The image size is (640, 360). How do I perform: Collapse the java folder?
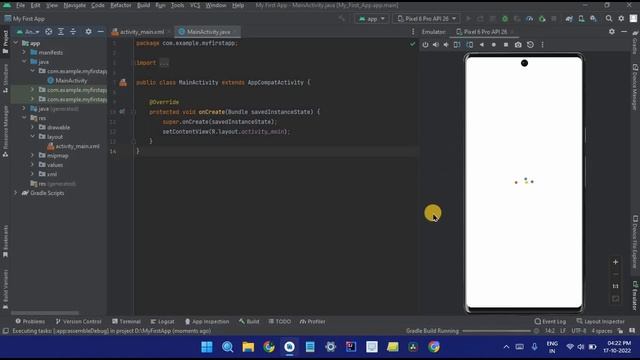24,62
